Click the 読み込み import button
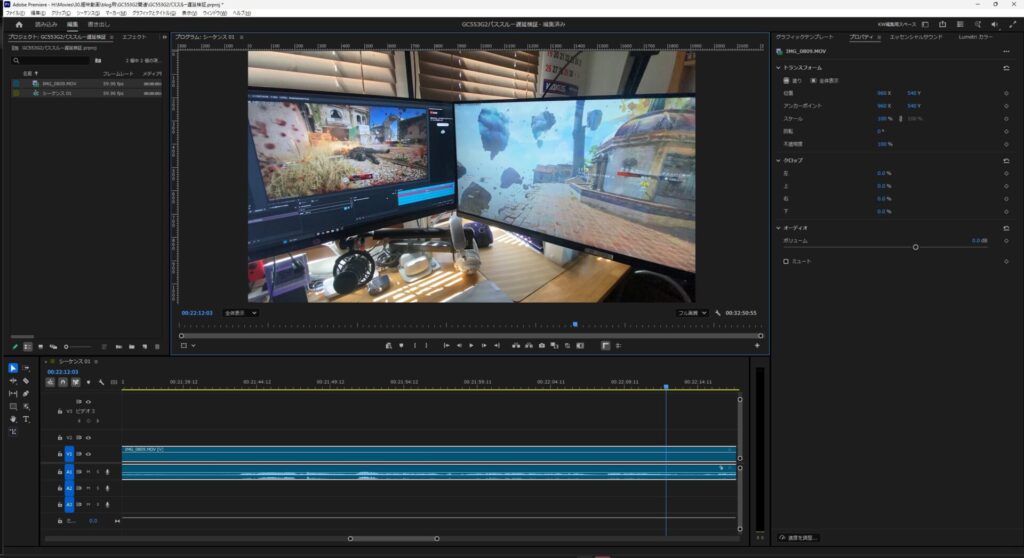 46,24
